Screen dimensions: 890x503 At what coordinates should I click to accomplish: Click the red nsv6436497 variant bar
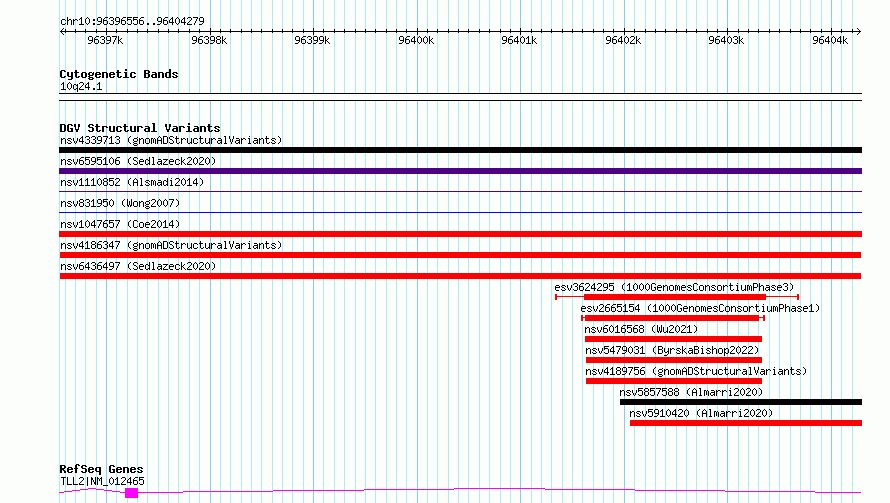click(460, 276)
